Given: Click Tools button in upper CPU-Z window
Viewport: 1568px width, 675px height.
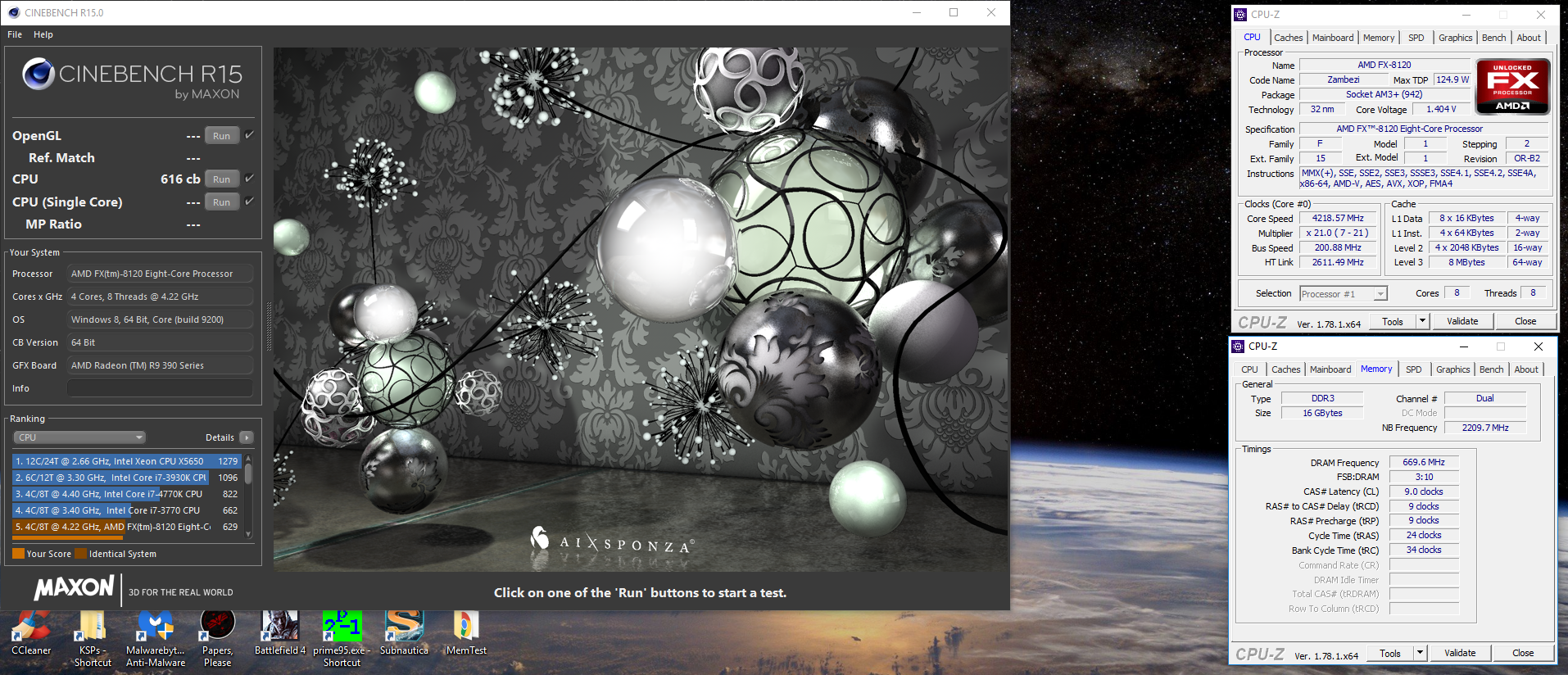Looking at the screenshot, I should (1393, 321).
